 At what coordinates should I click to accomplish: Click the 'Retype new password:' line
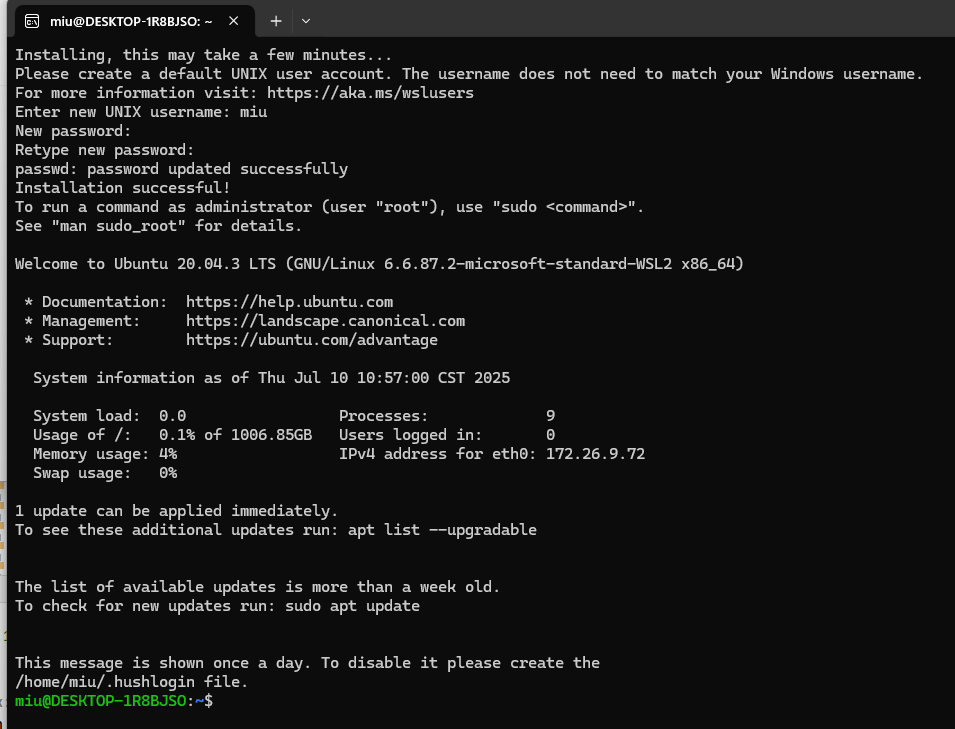104,150
